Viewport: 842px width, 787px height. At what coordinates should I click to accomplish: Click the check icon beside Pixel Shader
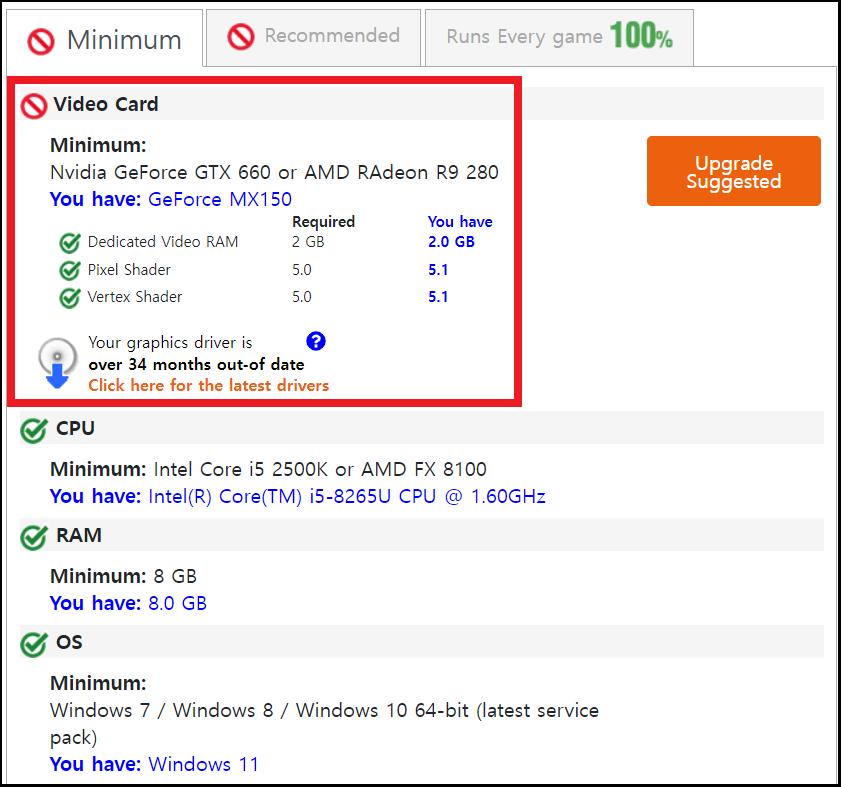click(x=70, y=270)
